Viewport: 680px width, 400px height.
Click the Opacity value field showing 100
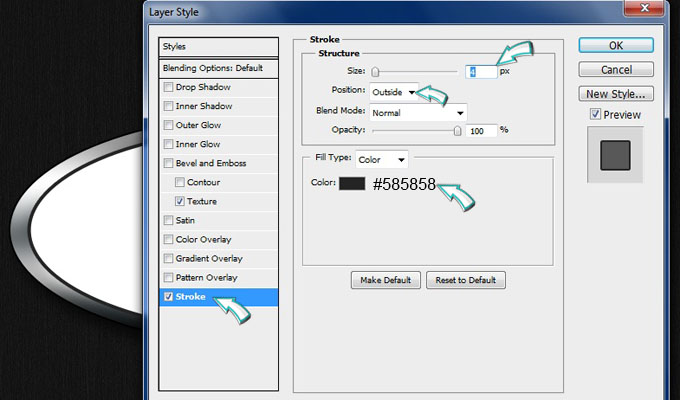pyautogui.click(x=481, y=131)
